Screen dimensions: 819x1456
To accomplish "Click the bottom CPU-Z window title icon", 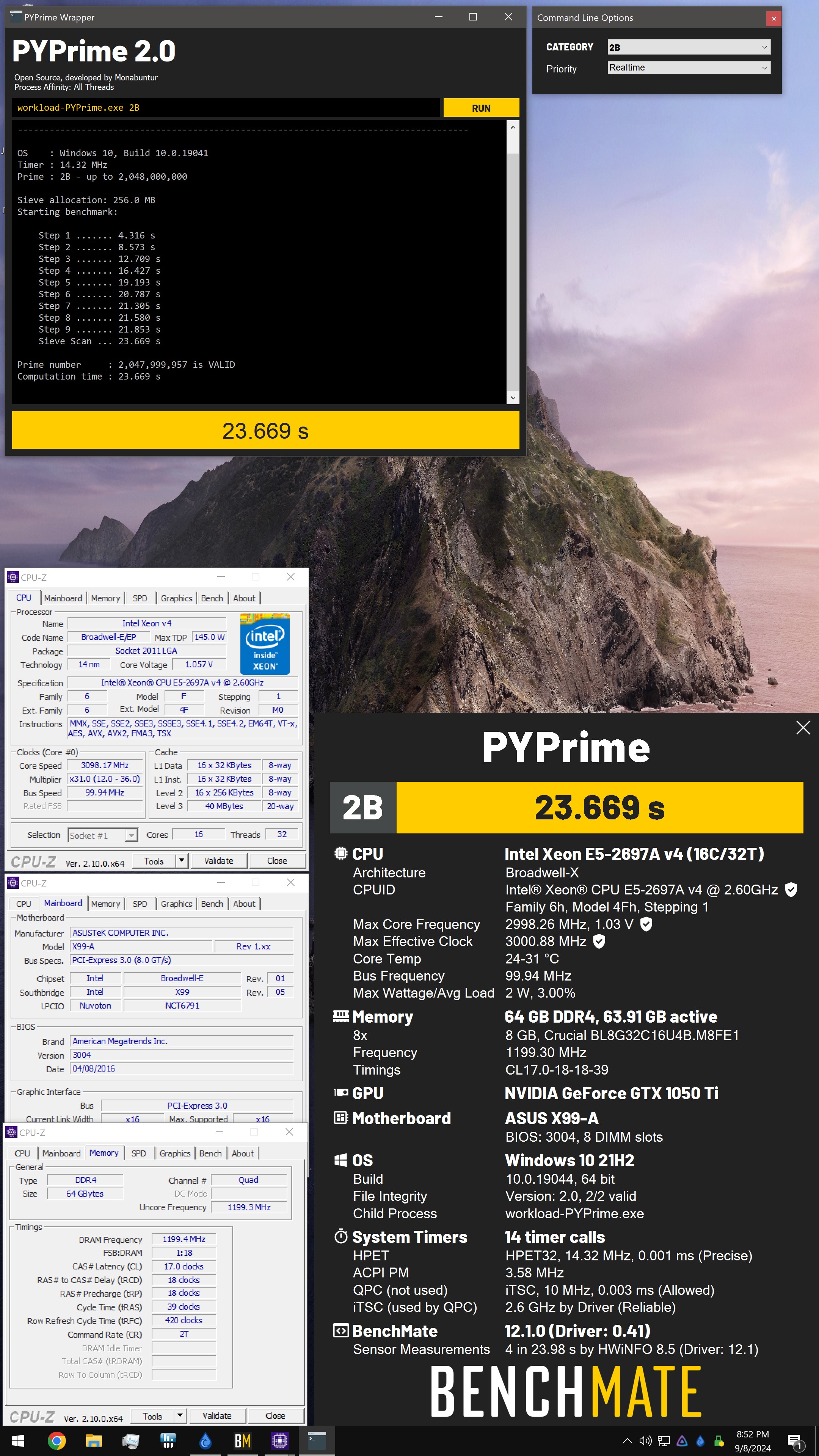I will coord(11,1132).
